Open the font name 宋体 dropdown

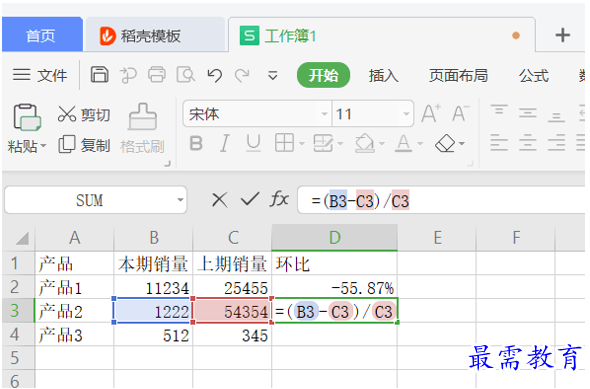[324, 114]
